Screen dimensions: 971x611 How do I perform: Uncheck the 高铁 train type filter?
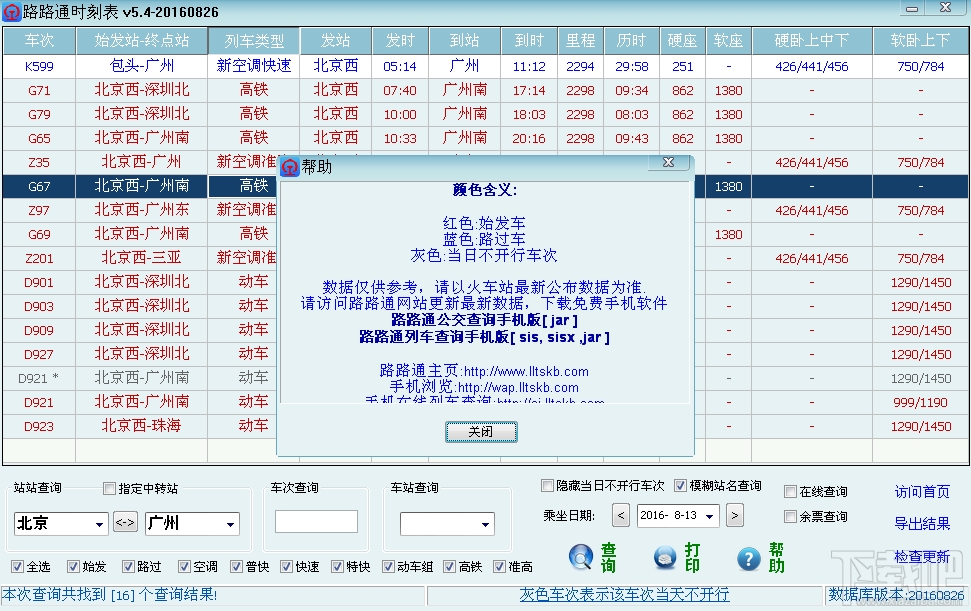pyautogui.click(x=447, y=565)
